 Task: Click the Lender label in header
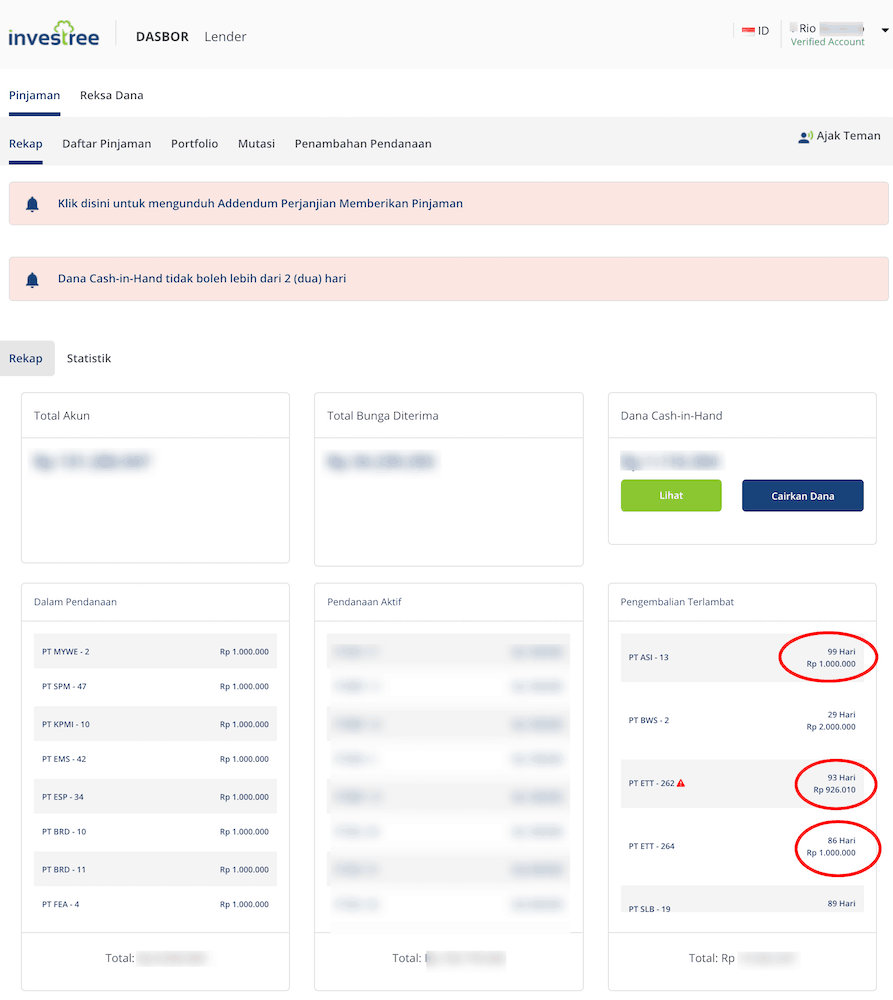pos(225,37)
